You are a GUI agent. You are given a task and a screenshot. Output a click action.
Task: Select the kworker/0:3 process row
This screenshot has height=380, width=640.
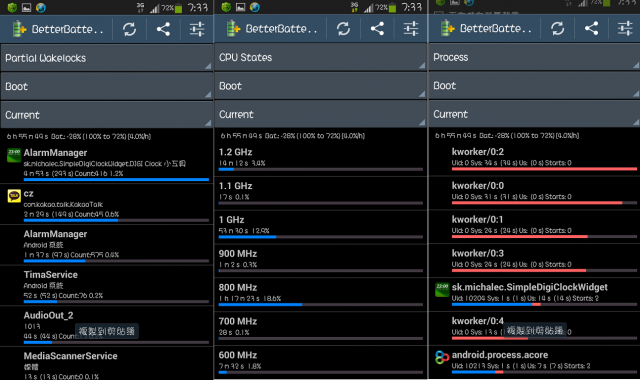(534, 260)
